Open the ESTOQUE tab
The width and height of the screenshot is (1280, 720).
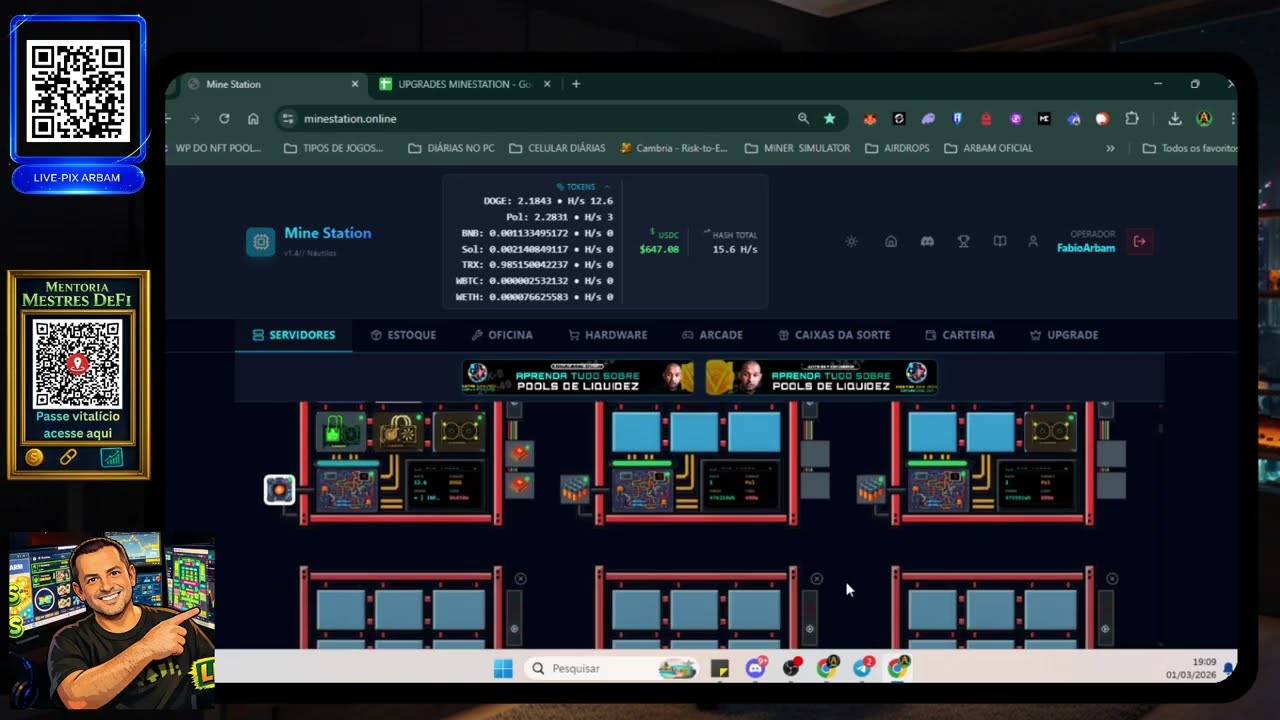click(403, 335)
